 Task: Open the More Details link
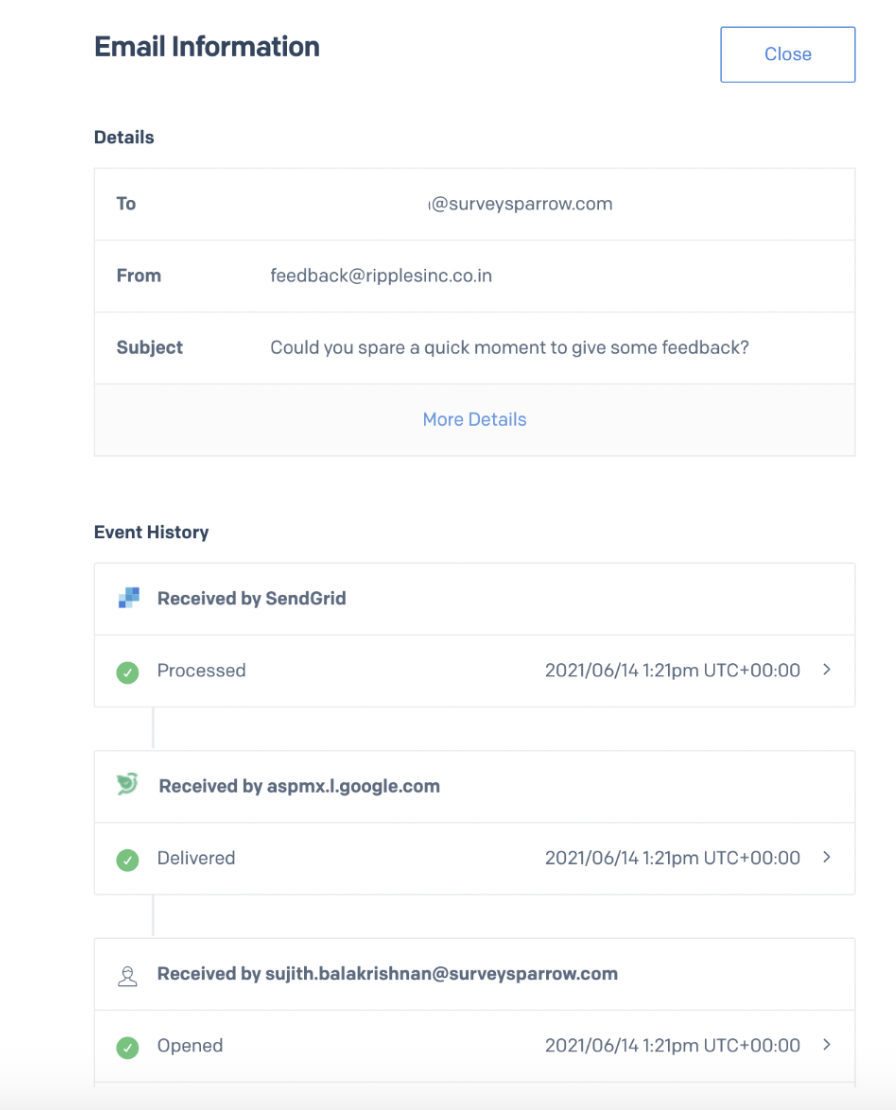[474, 420]
